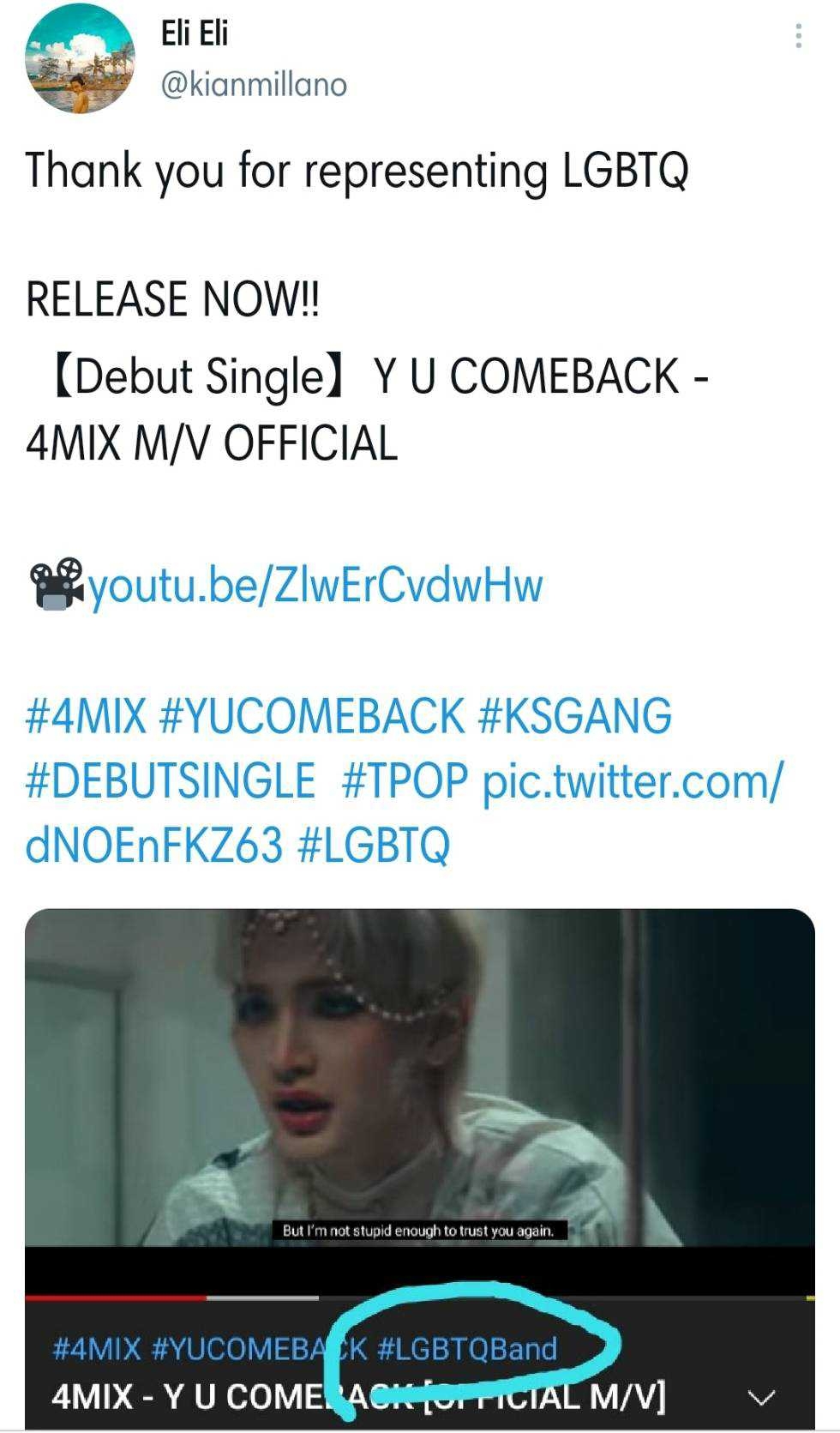Open the #DEBUTSINGLE hashtag
840x1433 pixels.
[x=171, y=780]
